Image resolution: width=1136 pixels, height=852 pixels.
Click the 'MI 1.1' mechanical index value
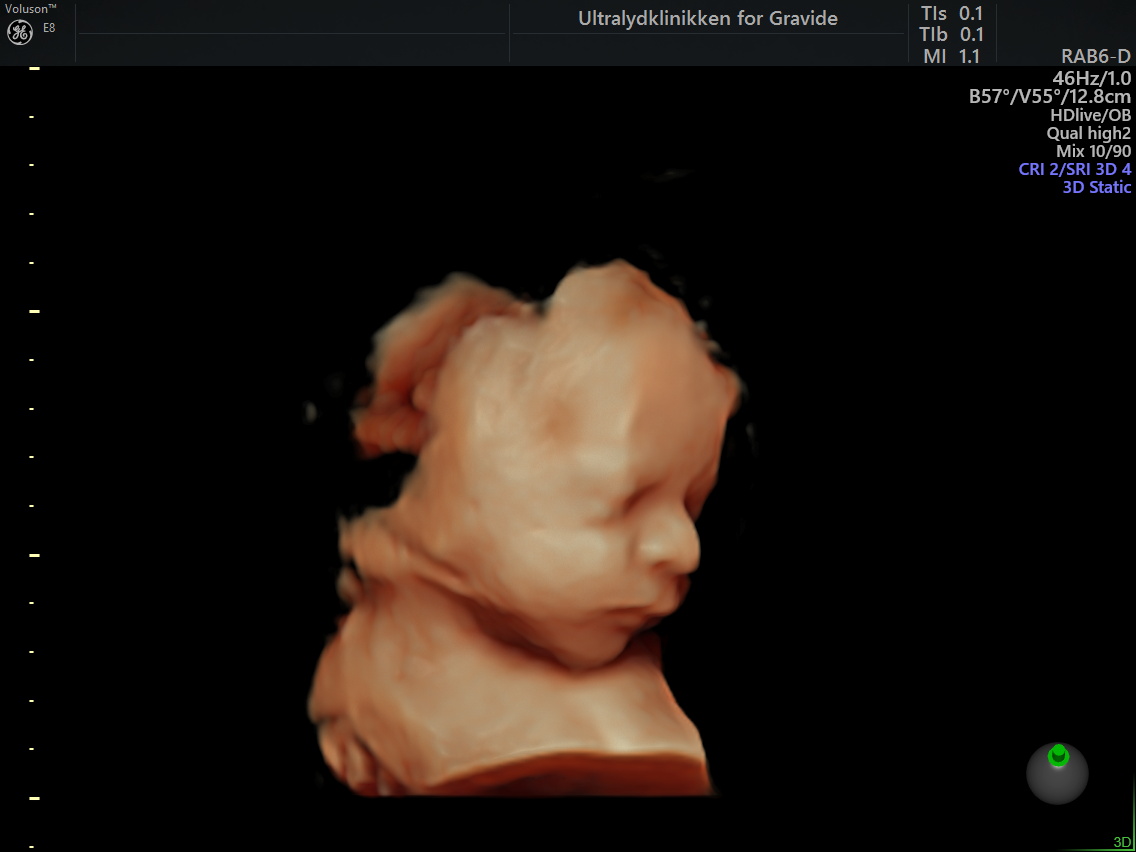[952, 56]
